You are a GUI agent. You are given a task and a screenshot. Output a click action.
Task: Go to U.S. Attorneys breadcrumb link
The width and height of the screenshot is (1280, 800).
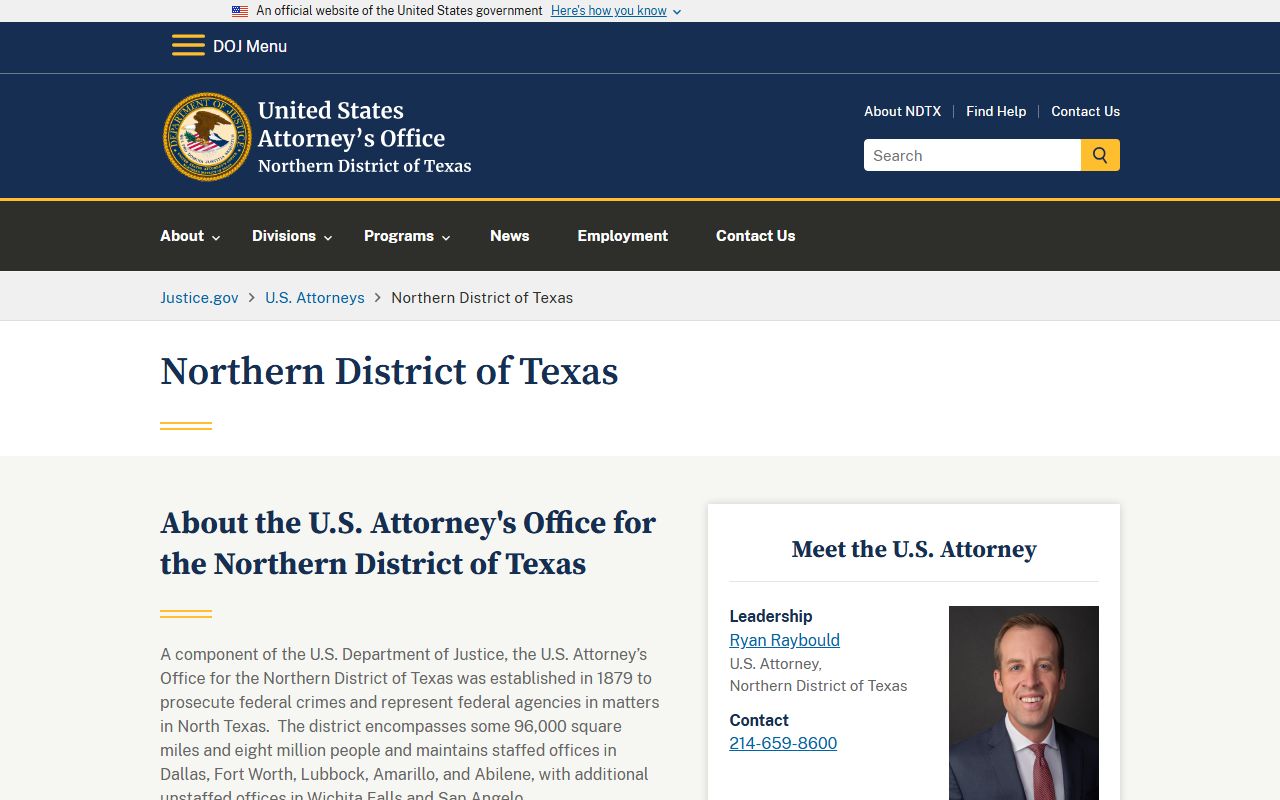point(314,297)
